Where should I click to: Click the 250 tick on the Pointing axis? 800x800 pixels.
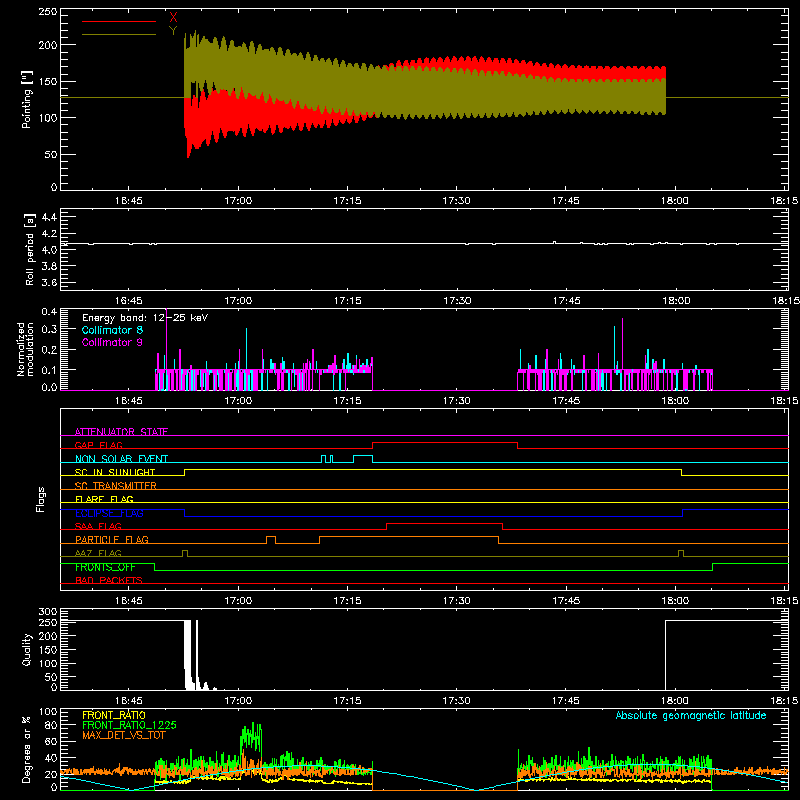(48, 12)
